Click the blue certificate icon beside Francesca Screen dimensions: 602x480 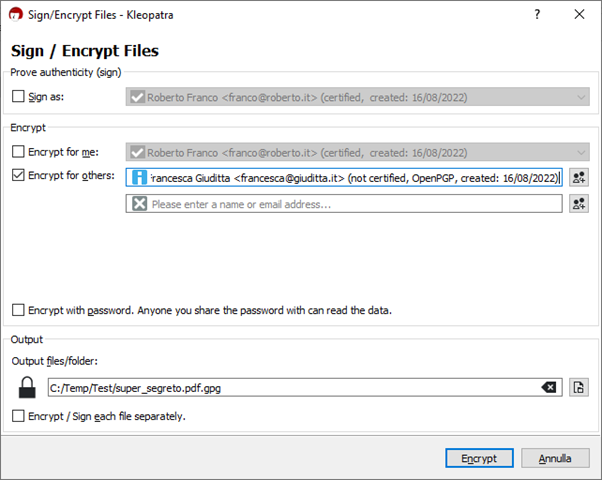coord(139,178)
